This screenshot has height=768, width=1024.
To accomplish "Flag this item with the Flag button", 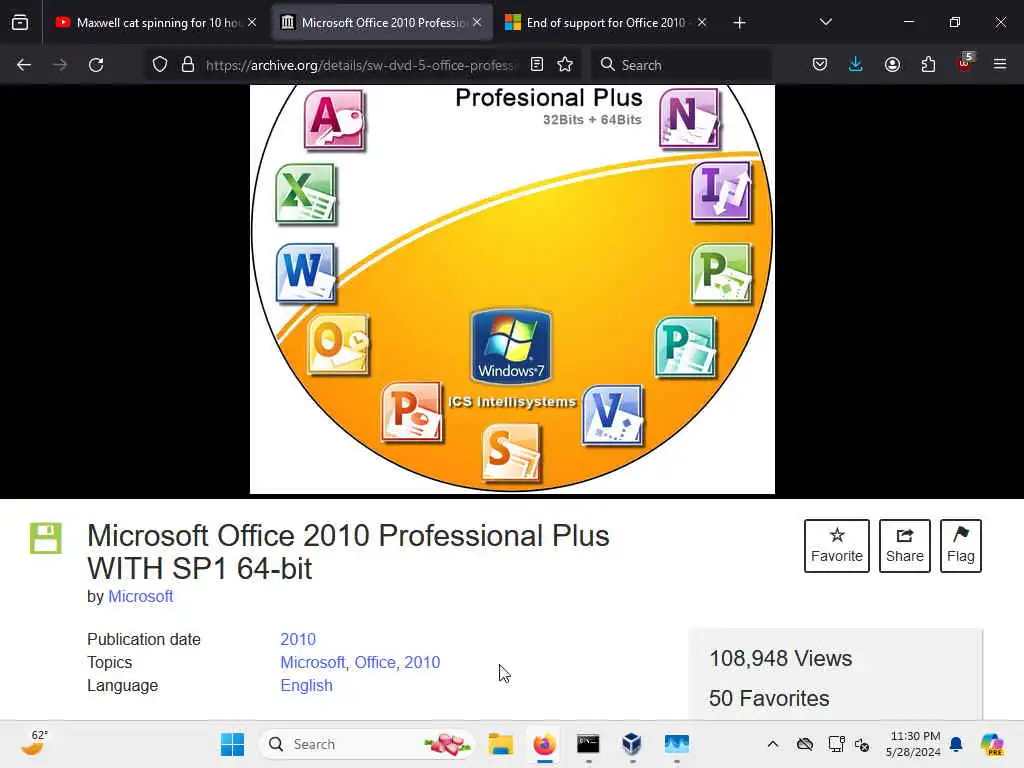I will click(961, 545).
